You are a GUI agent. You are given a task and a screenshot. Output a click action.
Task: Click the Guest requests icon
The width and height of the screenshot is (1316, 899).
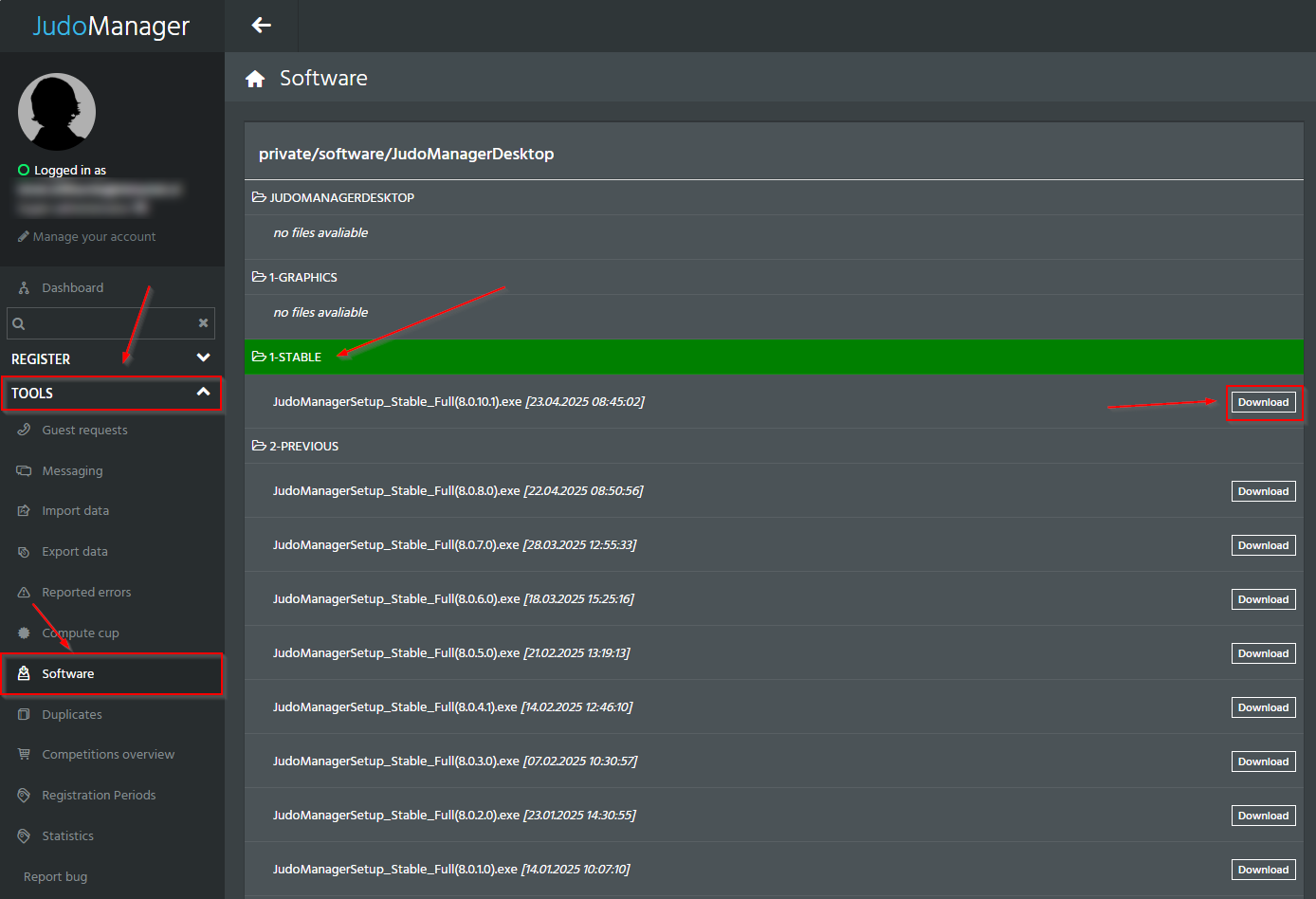click(24, 430)
